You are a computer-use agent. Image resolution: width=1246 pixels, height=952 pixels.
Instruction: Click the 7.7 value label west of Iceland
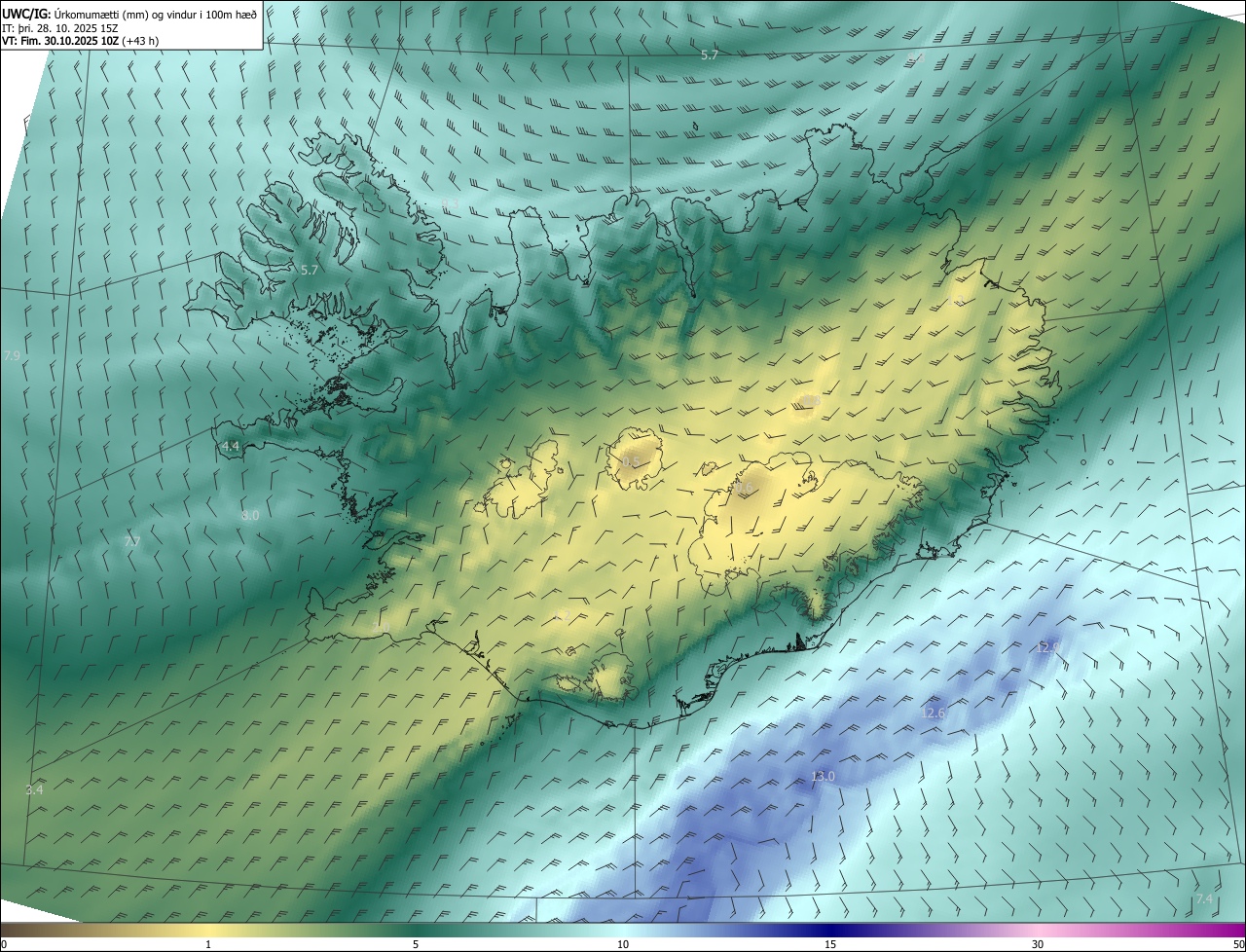132,541
